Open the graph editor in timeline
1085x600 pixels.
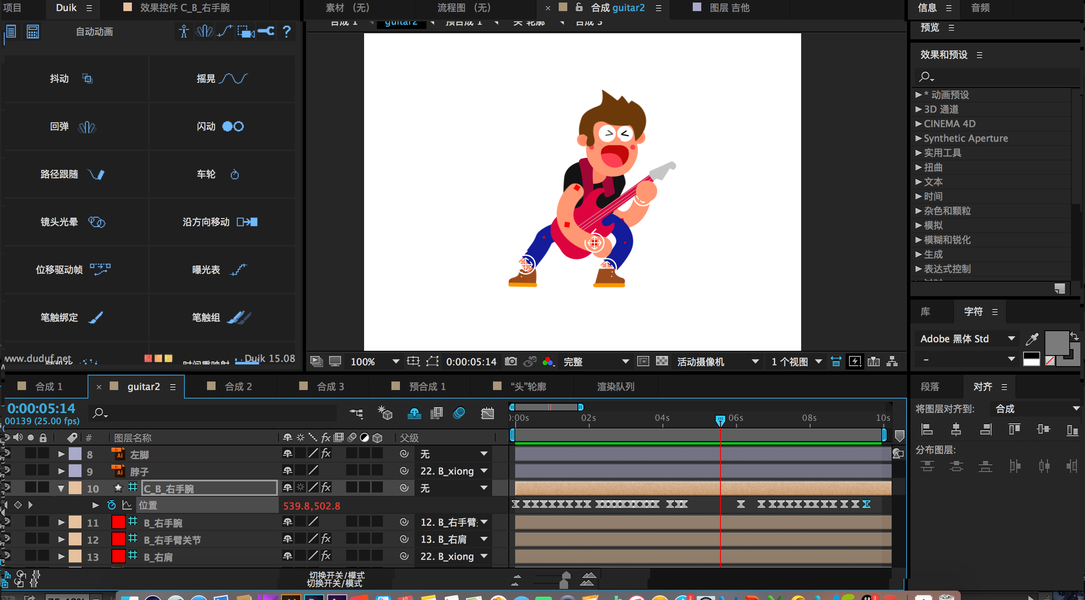[x=488, y=413]
